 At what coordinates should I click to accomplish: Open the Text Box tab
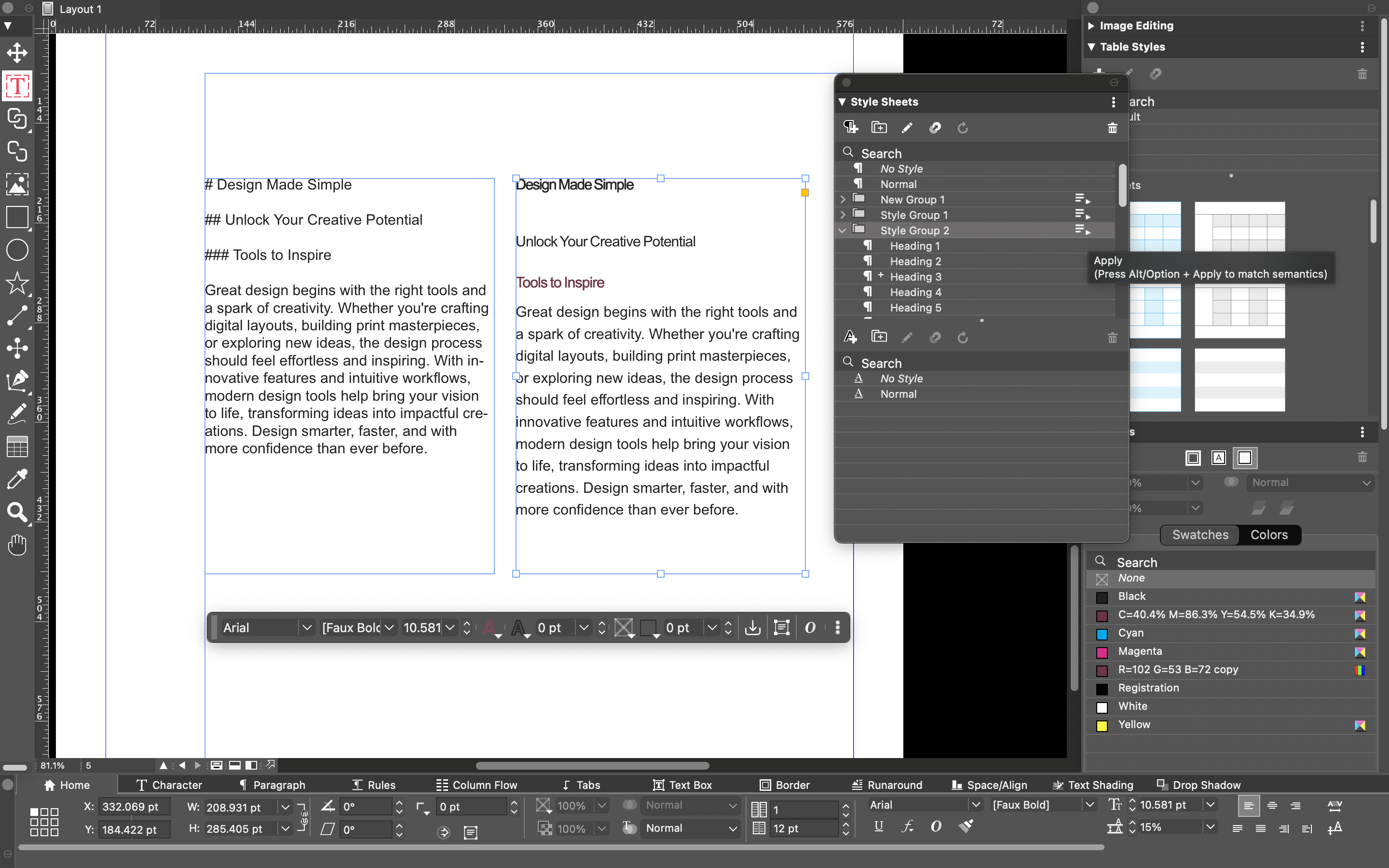[682, 785]
